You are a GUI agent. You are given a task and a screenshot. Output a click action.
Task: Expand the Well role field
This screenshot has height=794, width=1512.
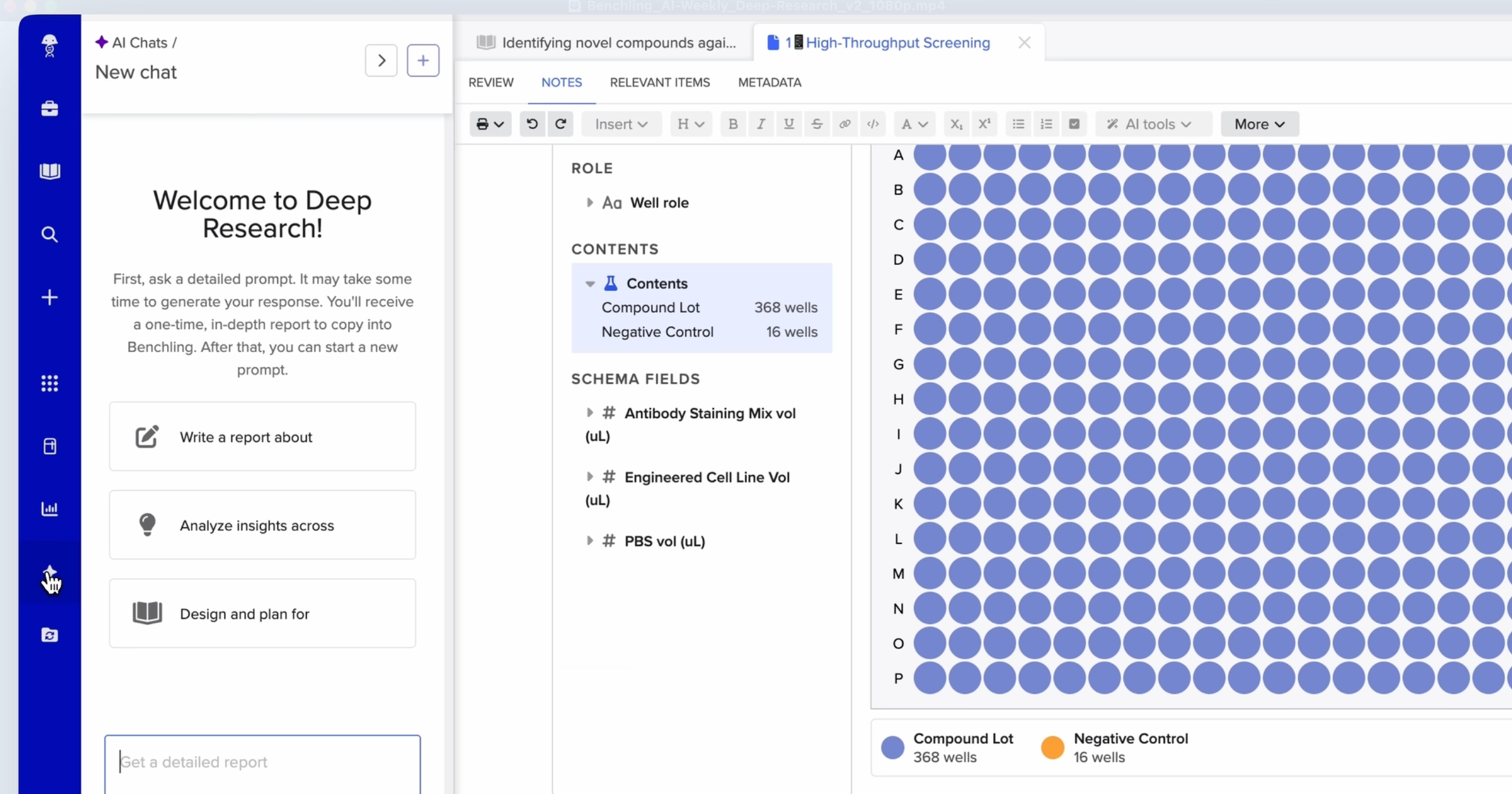click(x=589, y=202)
